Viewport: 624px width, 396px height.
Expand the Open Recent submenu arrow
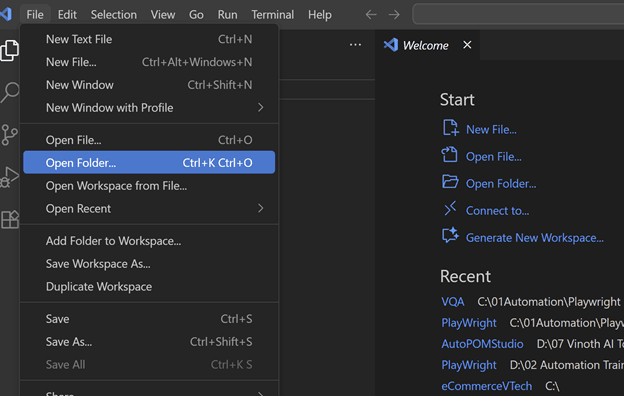[x=260, y=208]
